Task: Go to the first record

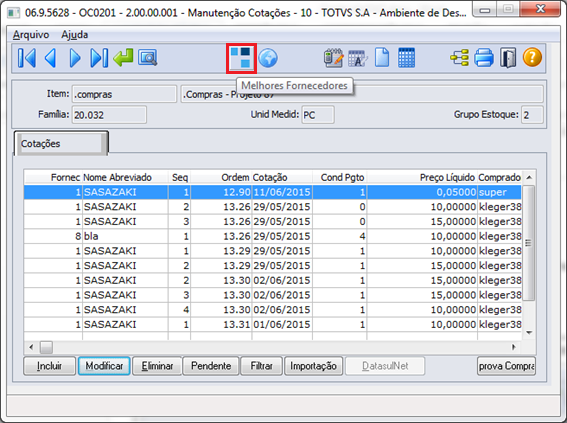Action: [27, 58]
